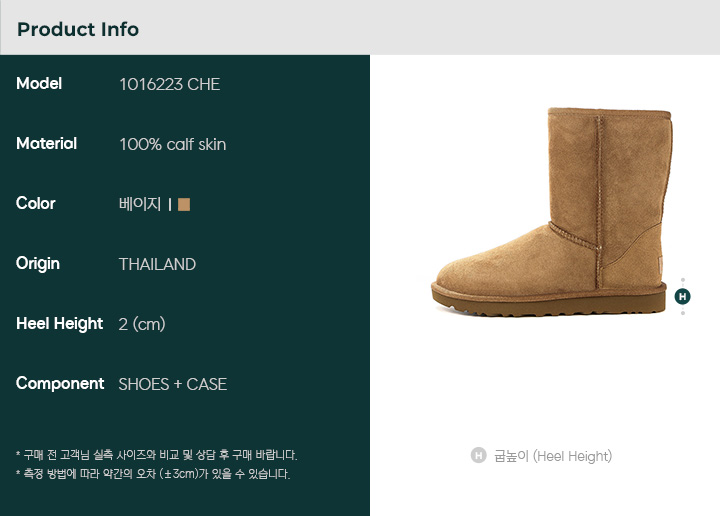The width and height of the screenshot is (720, 516).
Task: Click the THAILAND origin value
Action: tap(158, 264)
